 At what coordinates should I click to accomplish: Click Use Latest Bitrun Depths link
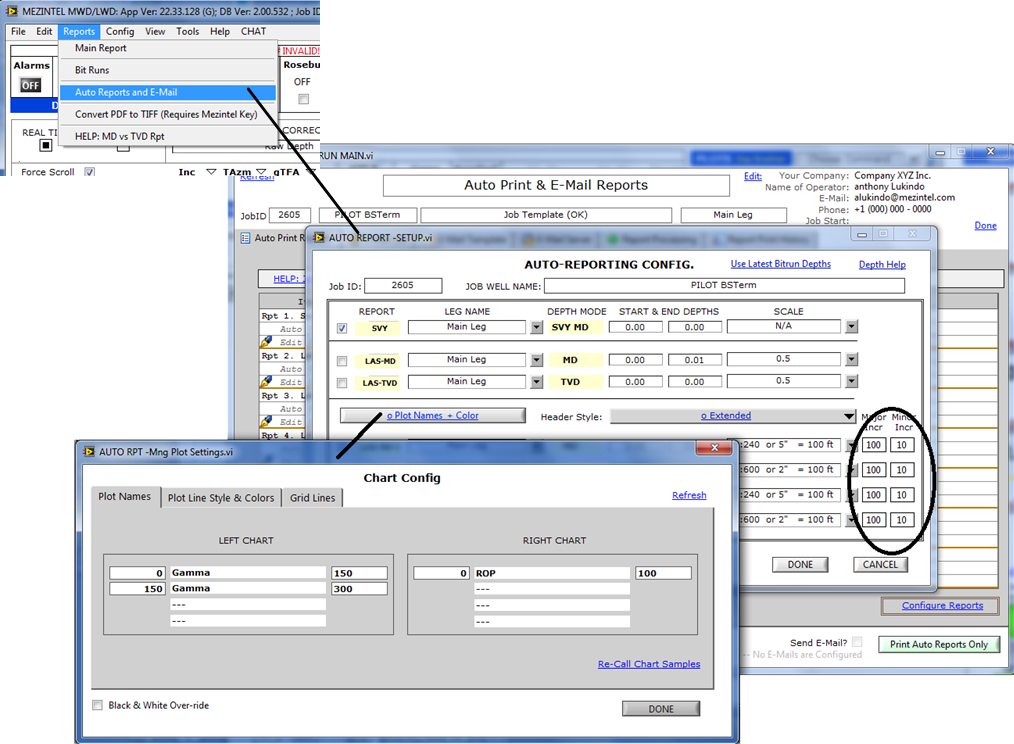click(781, 264)
